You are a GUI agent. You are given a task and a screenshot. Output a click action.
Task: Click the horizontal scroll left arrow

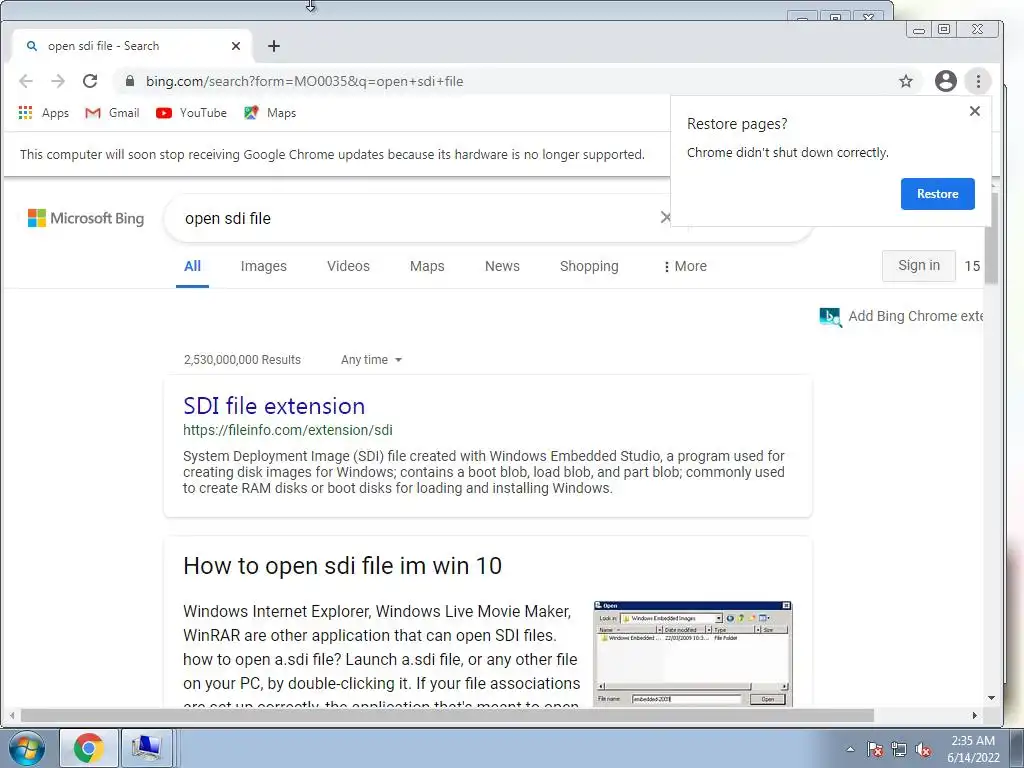pos(12,716)
